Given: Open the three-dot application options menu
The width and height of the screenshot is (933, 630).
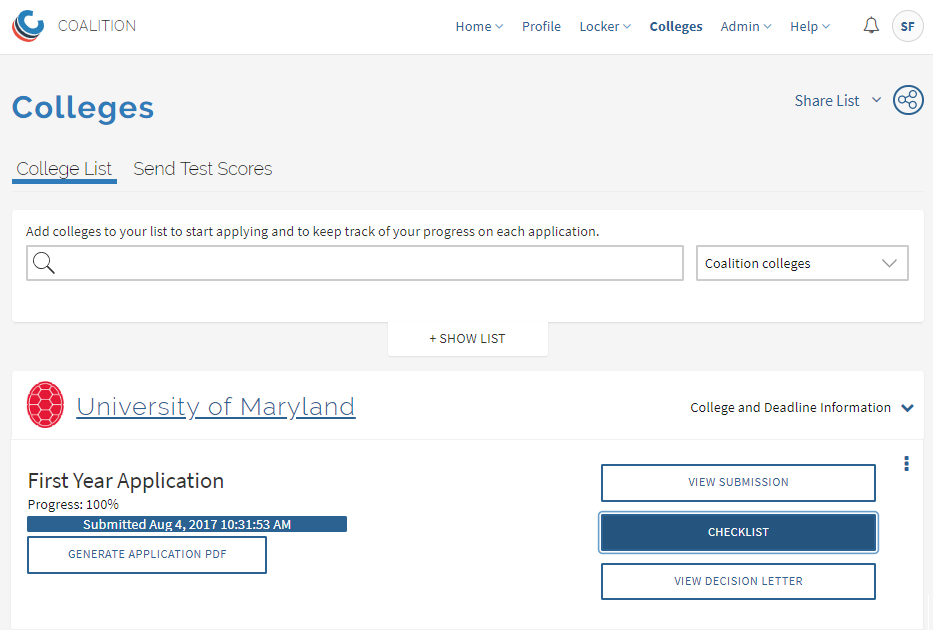Looking at the screenshot, I should [x=906, y=463].
